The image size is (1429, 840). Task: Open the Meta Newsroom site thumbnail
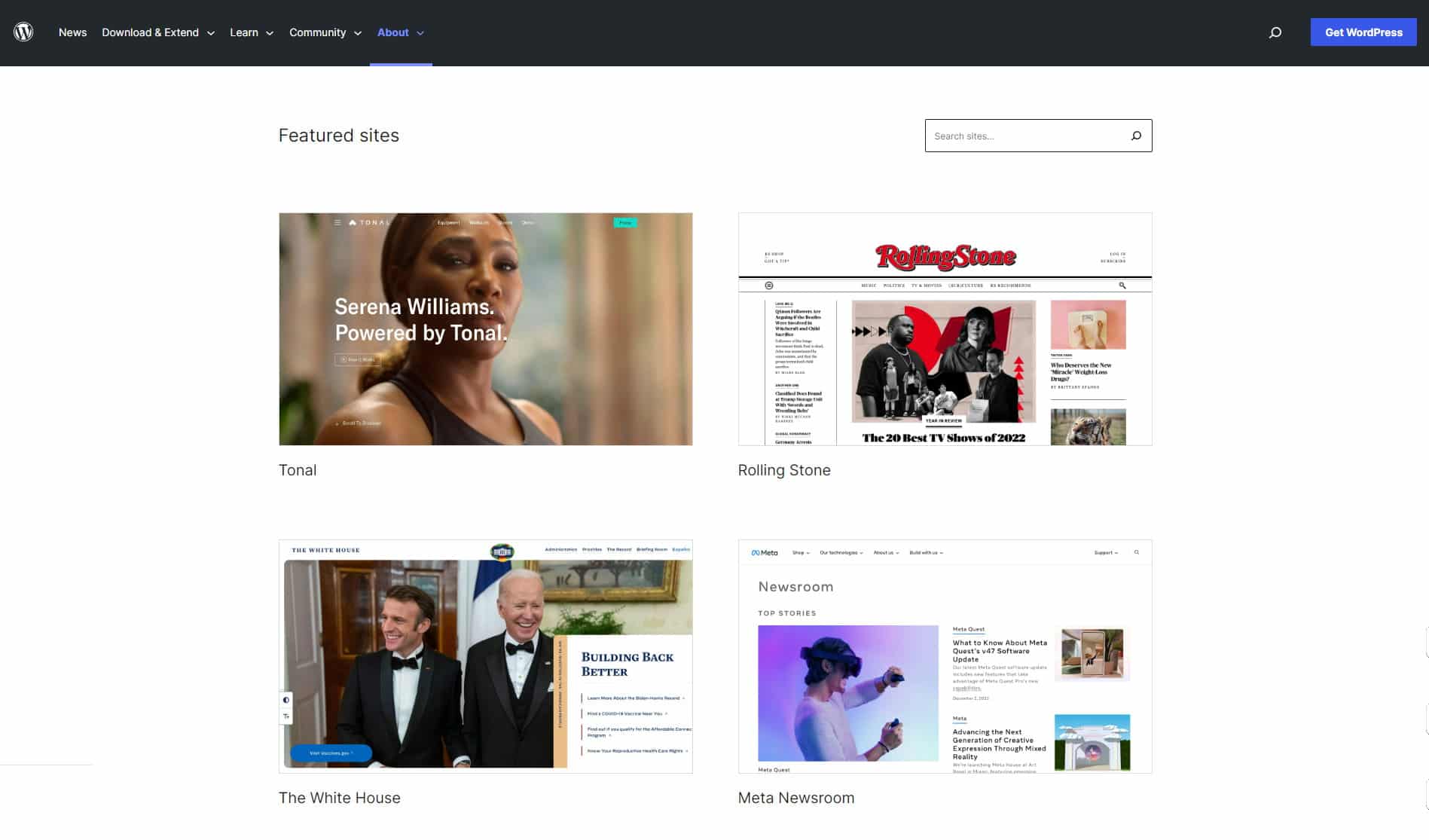pos(945,656)
